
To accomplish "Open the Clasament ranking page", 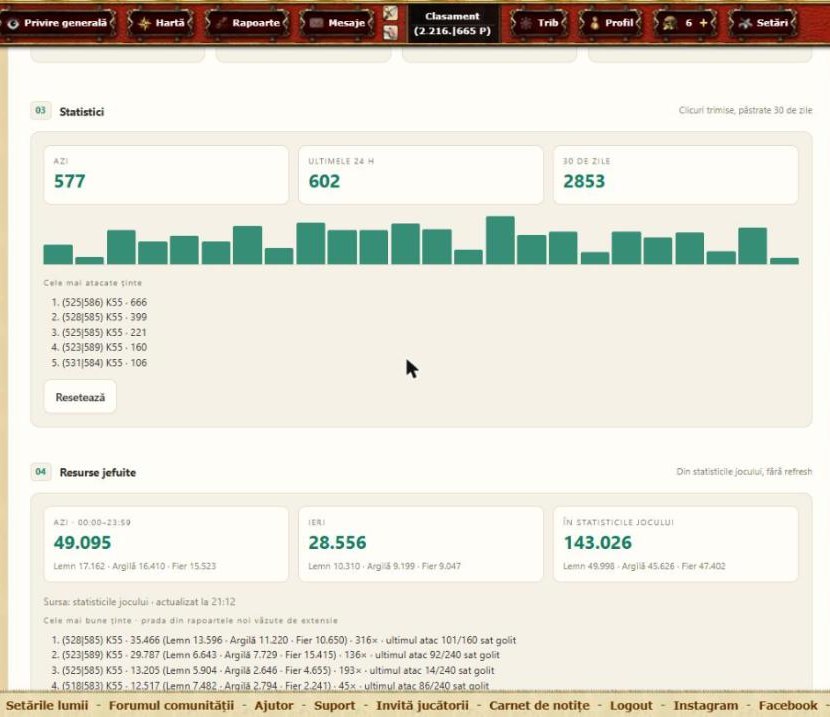I will (452, 24).
